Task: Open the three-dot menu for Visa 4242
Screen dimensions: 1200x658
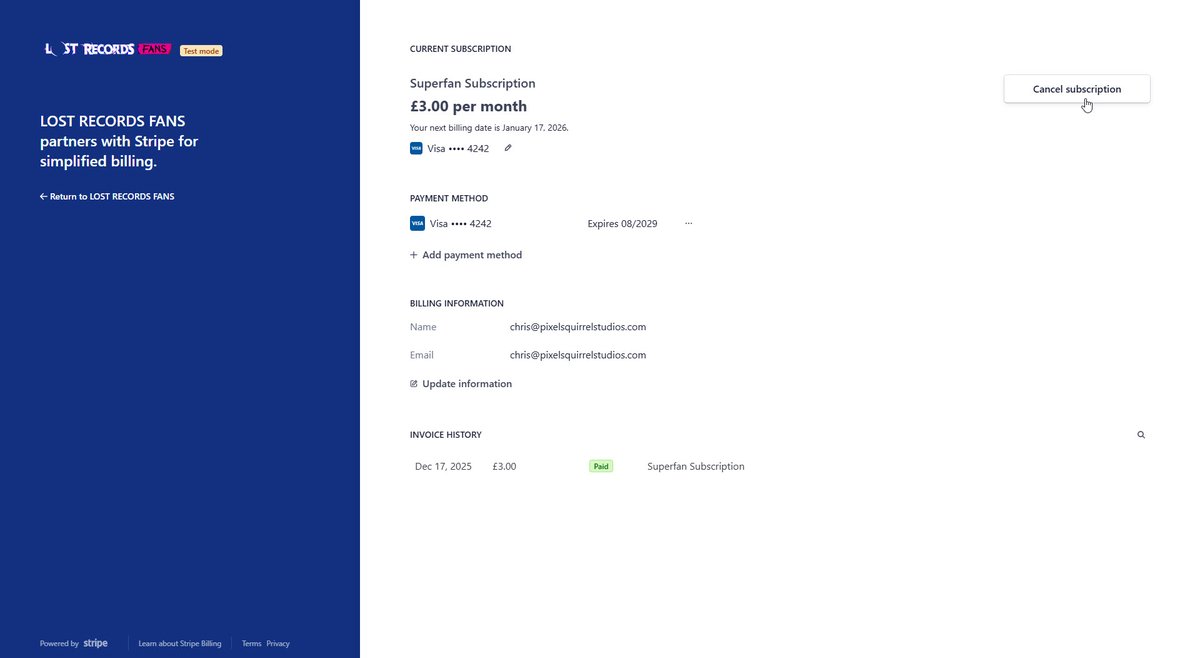Action: pos(688,224)
